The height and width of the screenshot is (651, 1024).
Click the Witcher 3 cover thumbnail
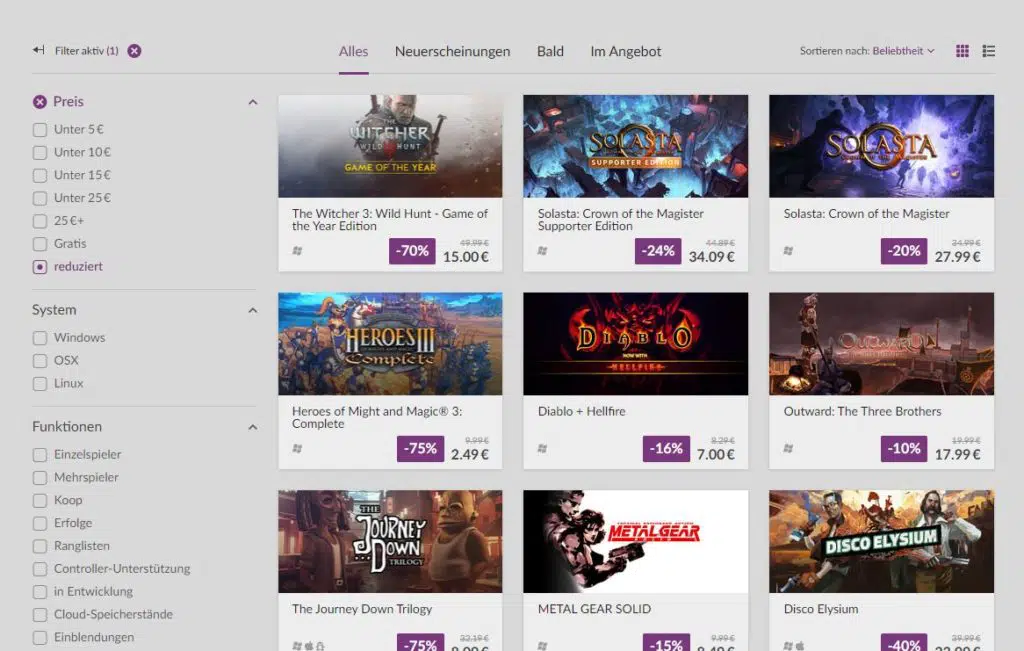[391, 146]
